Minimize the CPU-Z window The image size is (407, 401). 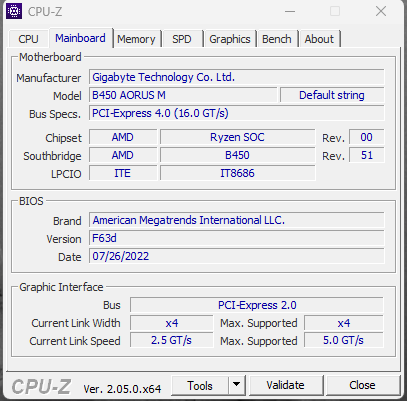click(x=290, y=12)
